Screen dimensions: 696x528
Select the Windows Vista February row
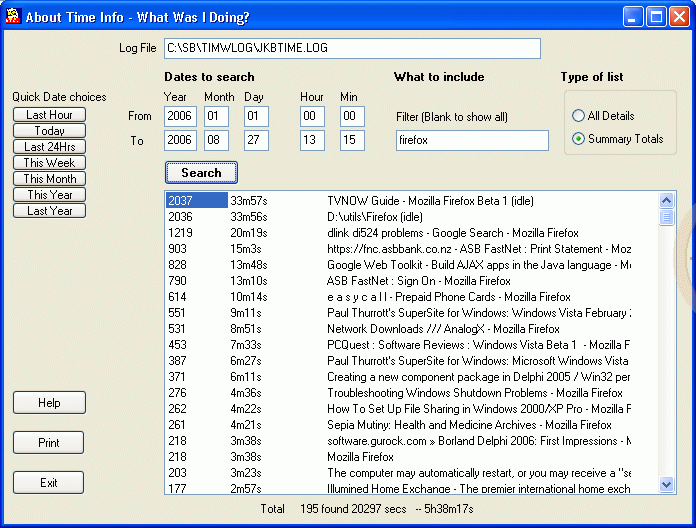point(411,313)
